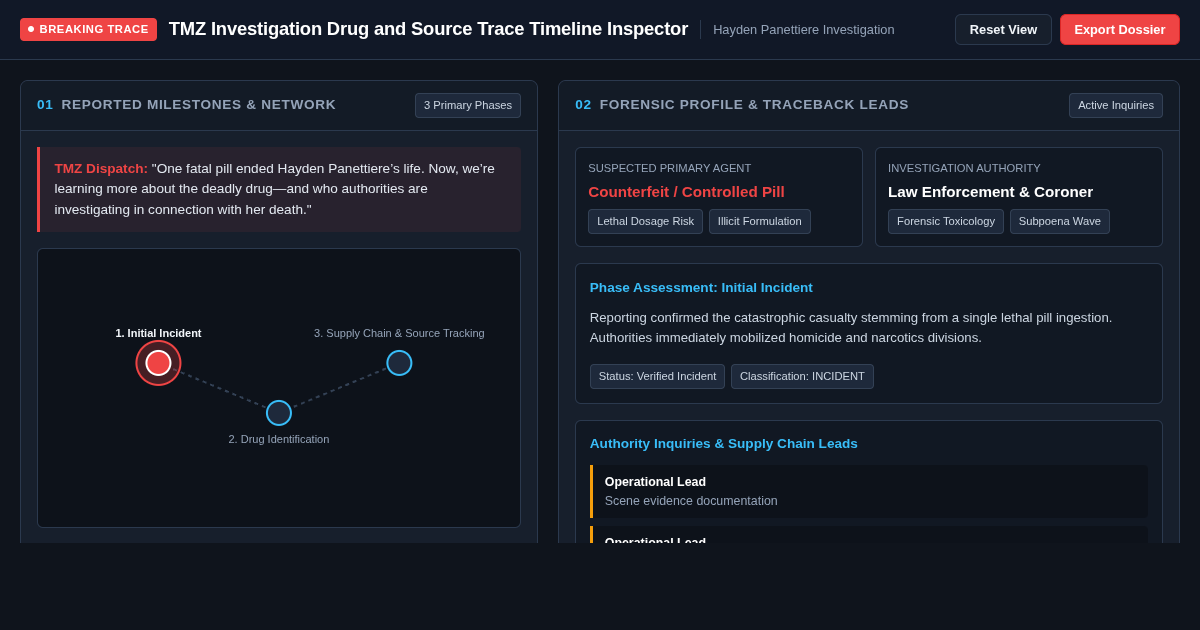Click the 'Investigation Authority' label
This screenshot has height=630, width=1200.
tap(964, 168)
